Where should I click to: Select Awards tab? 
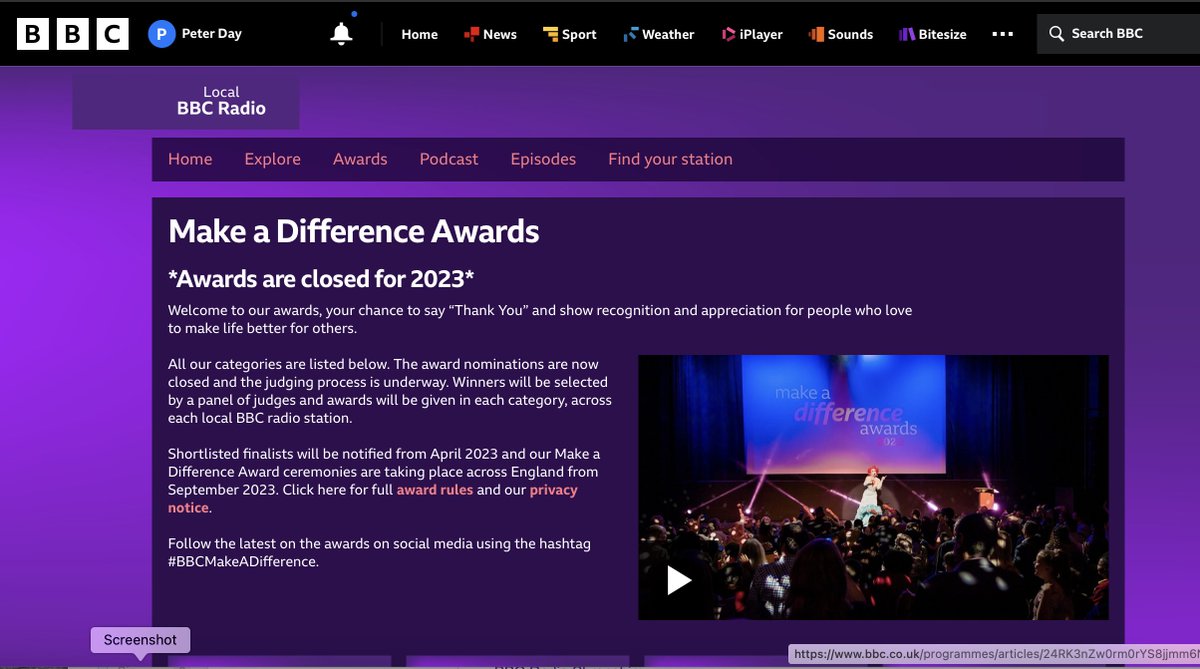pos(360,159)
